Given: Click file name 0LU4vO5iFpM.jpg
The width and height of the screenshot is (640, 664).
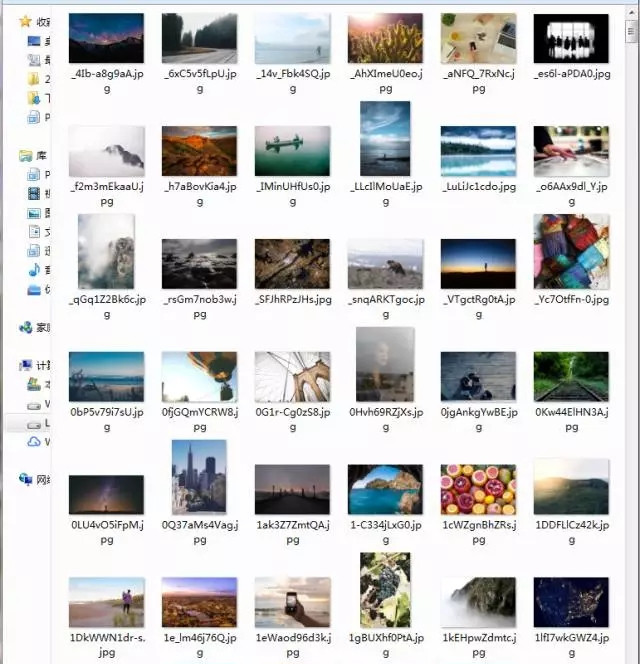Looking at the screenshot, I should pos(107,532).
